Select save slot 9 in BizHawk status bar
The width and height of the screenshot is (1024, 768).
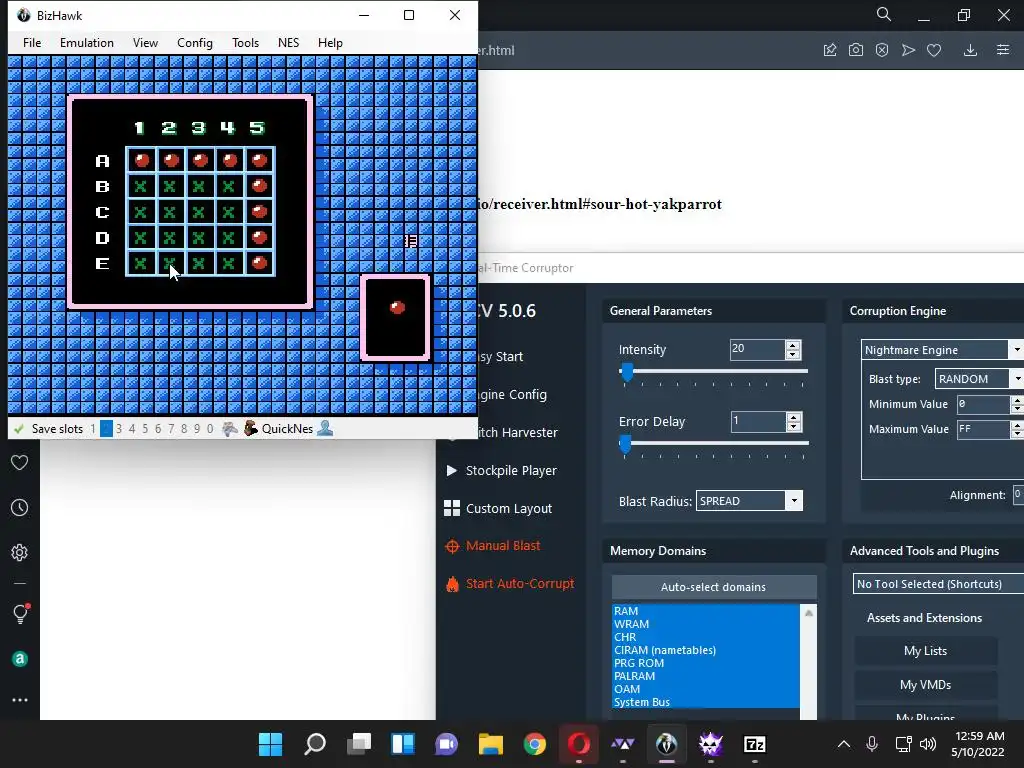[x=197, y=428]
